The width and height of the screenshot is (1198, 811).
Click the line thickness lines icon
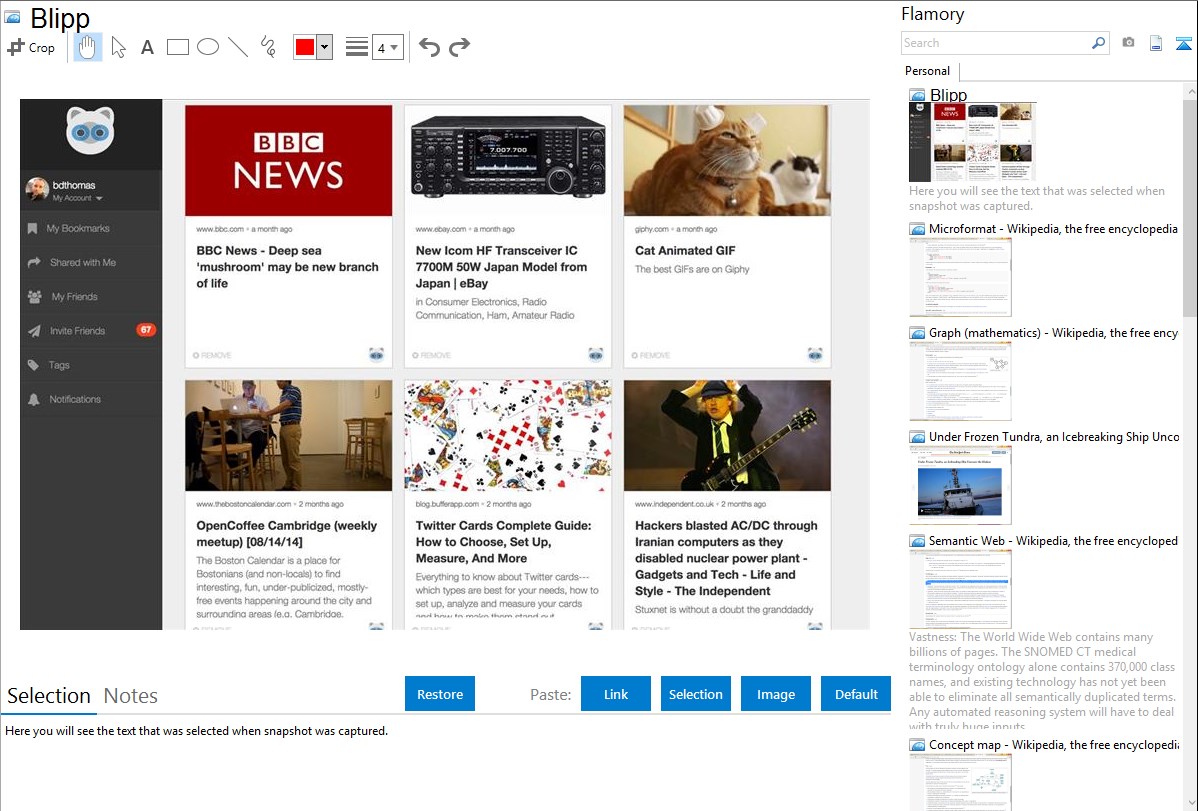point(357,47)
